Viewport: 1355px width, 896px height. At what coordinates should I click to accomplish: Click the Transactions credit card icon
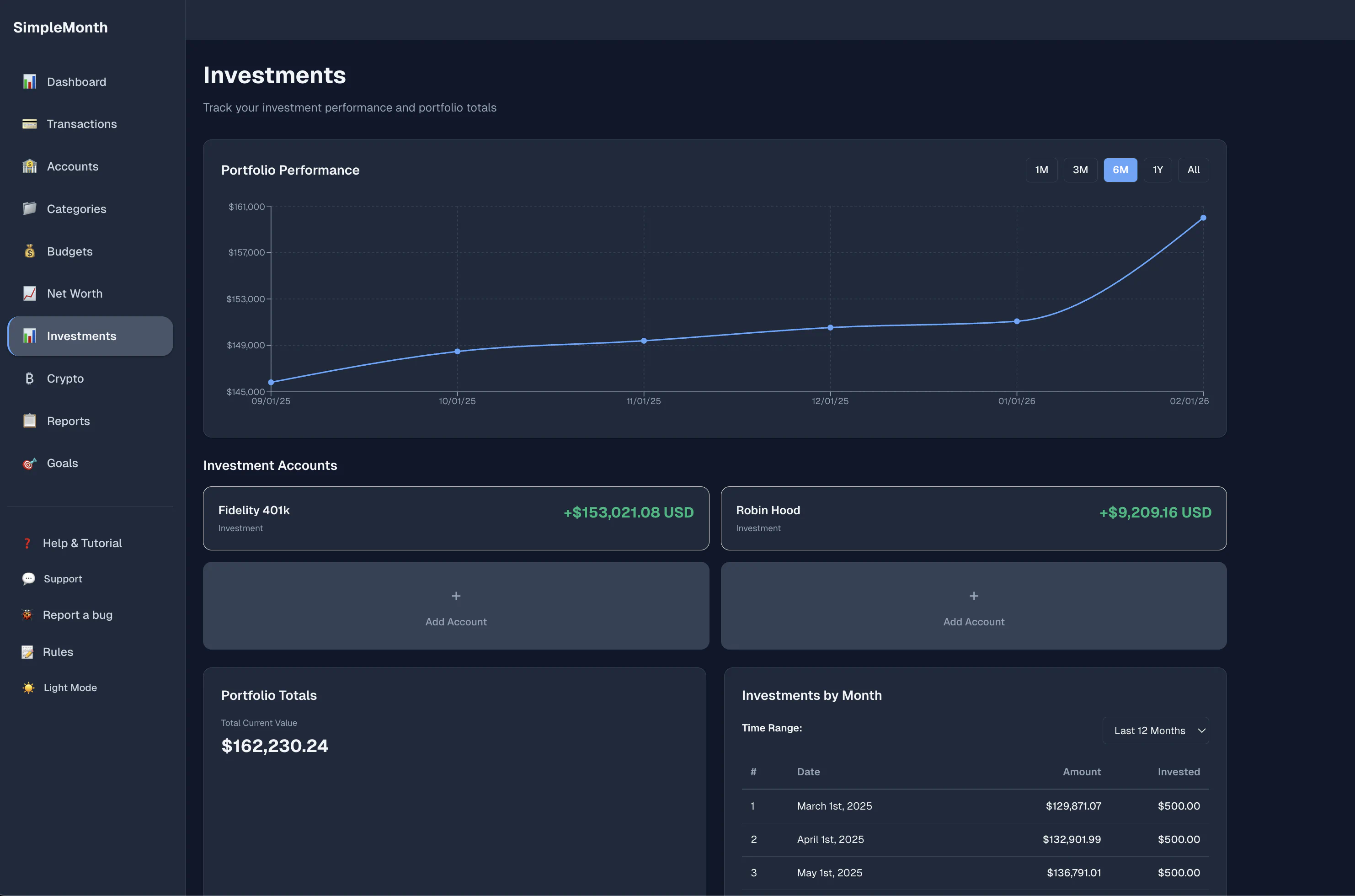point(29,124)
